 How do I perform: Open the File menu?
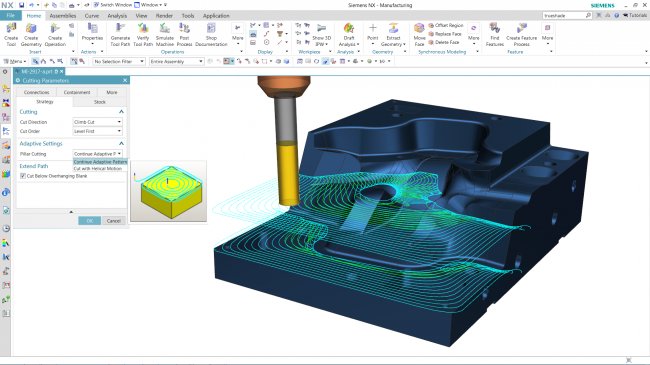click(11, 15)
